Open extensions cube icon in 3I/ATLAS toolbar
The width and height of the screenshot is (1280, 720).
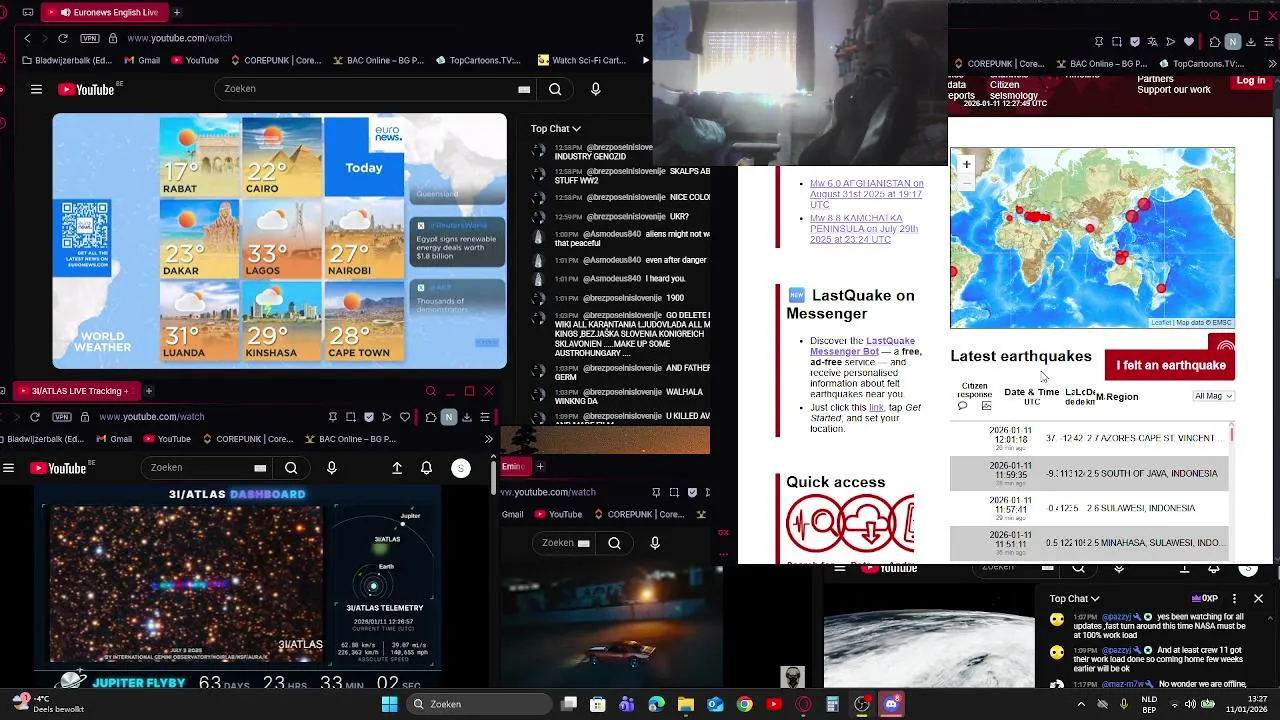pos(430,417)
